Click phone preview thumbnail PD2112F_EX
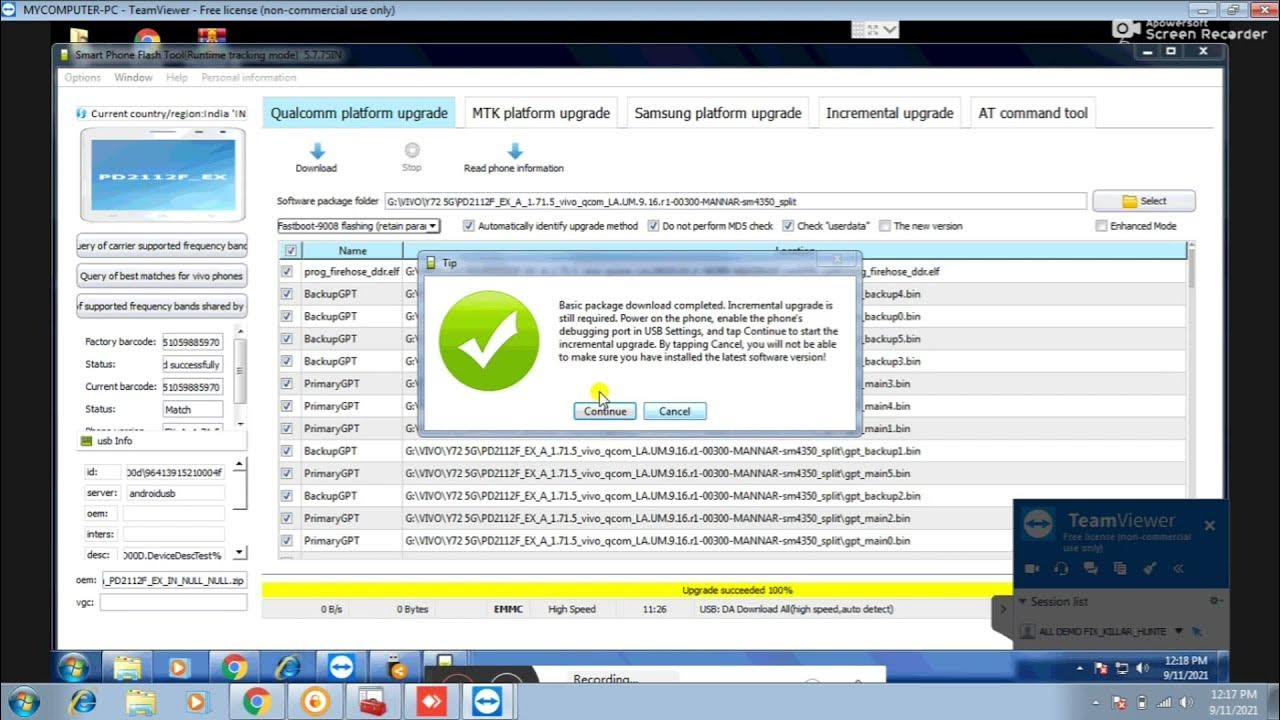Screen dimensions: 1280x720 coord(163,175)
